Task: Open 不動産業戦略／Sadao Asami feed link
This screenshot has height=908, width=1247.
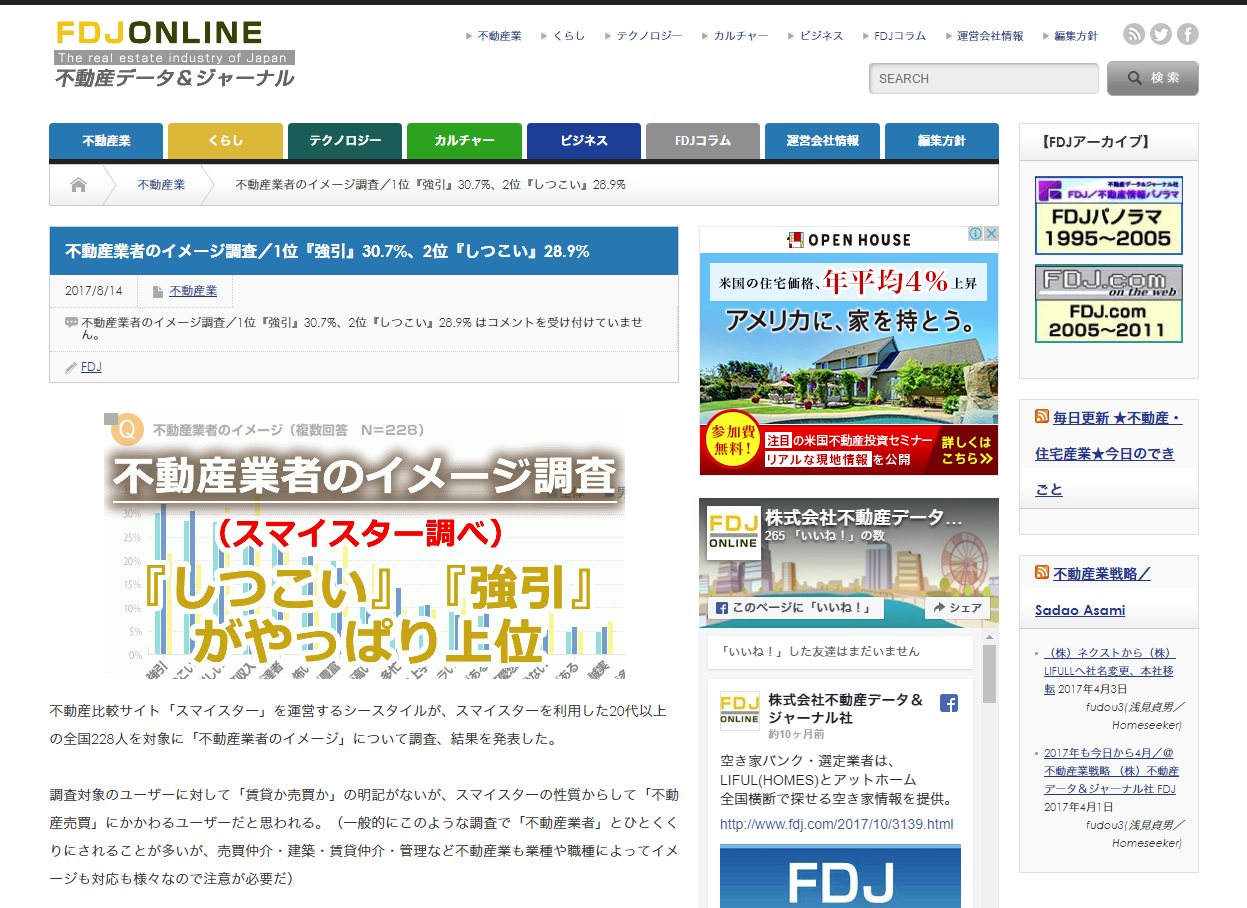Action: tap(1094, 591)
